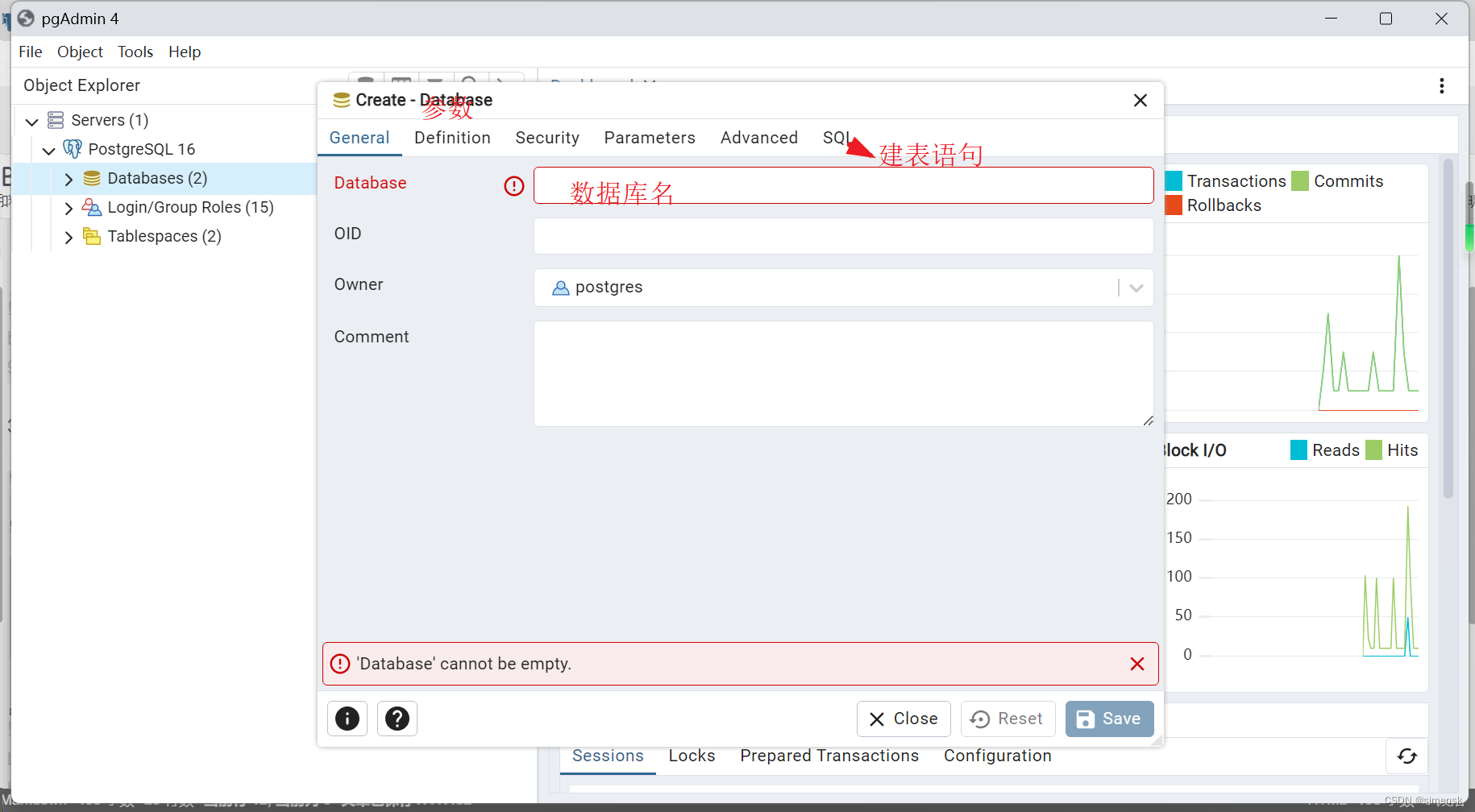Open the Tools menu
The image size is (1475, 812).
coord(135,52)
